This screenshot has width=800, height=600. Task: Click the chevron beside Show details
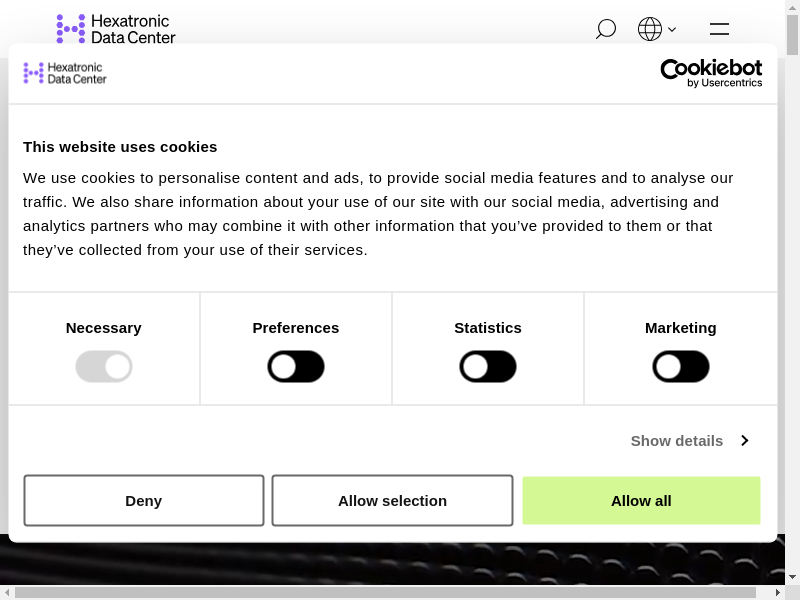pos(744,441)
